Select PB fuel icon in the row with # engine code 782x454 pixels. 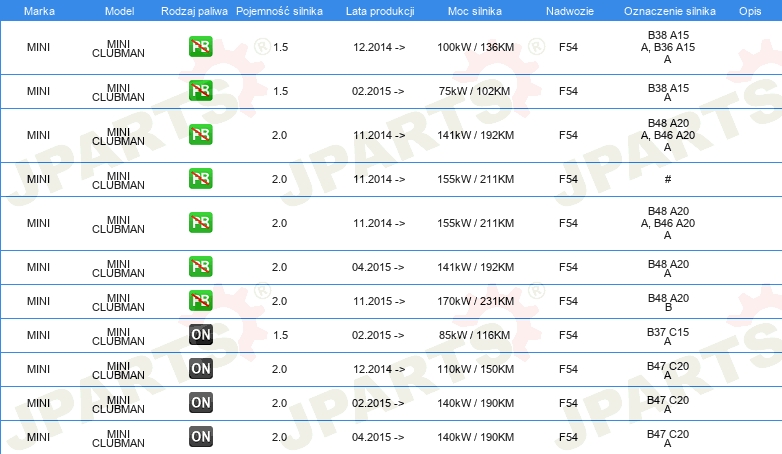[x=200, y=179]
